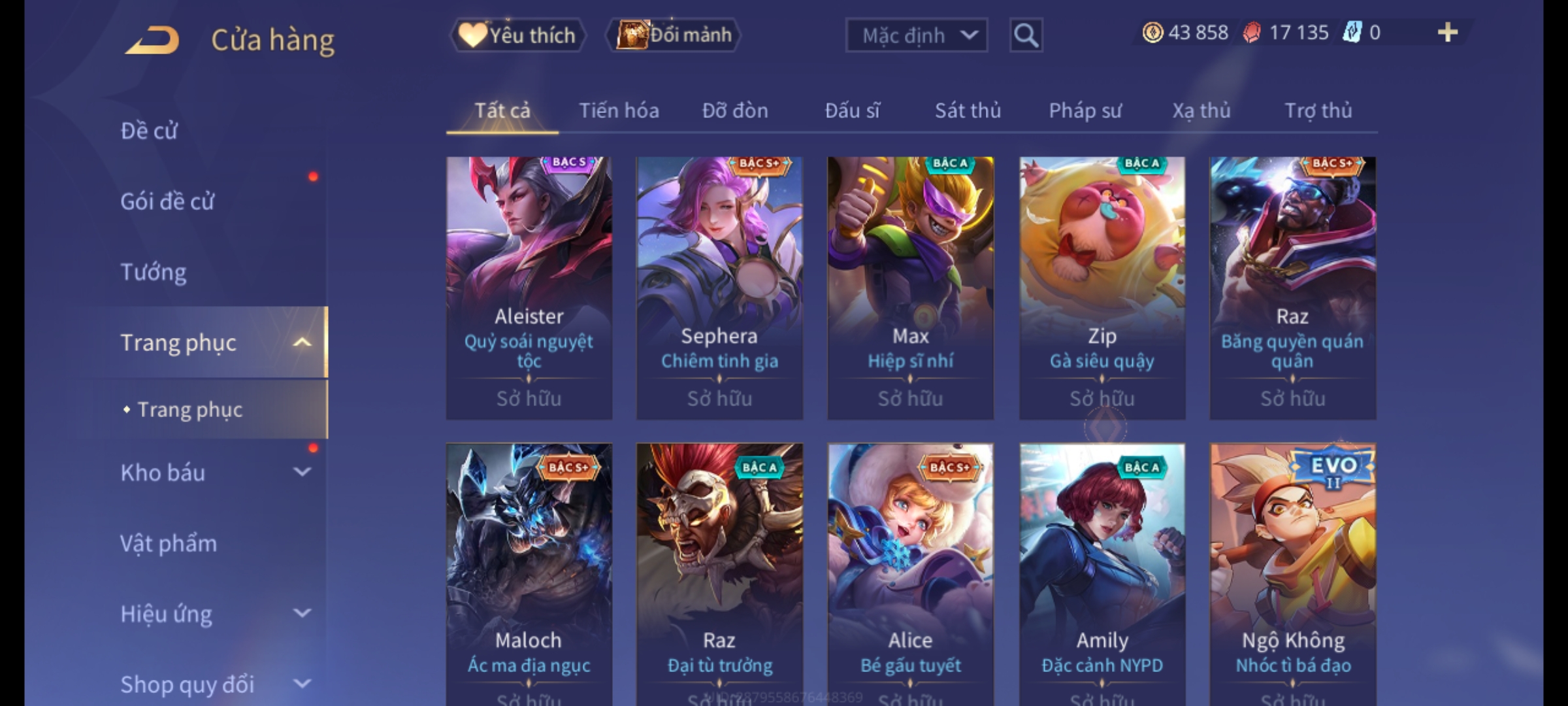Expand Shop quy đổi section
Viewport: 1568px width, 706px height.
(x=302, y=684)
